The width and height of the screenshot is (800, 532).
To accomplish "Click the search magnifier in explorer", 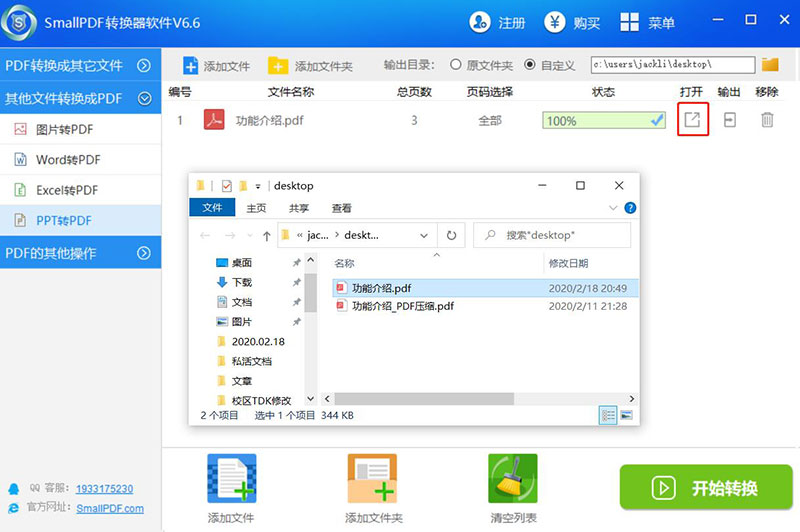I will pyautogui.click(x=490, y=235).
